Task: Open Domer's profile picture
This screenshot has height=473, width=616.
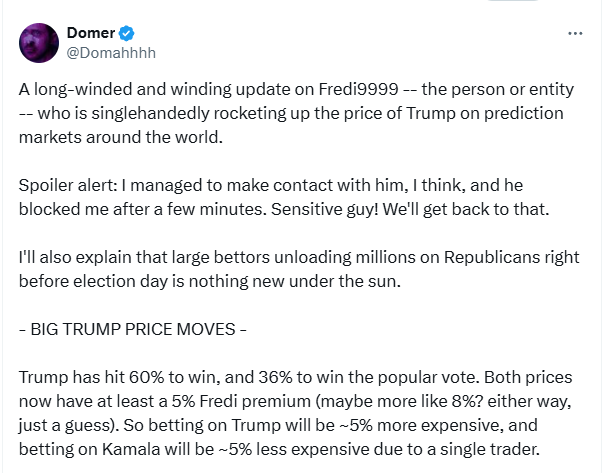Action: [x=38, y=43]
